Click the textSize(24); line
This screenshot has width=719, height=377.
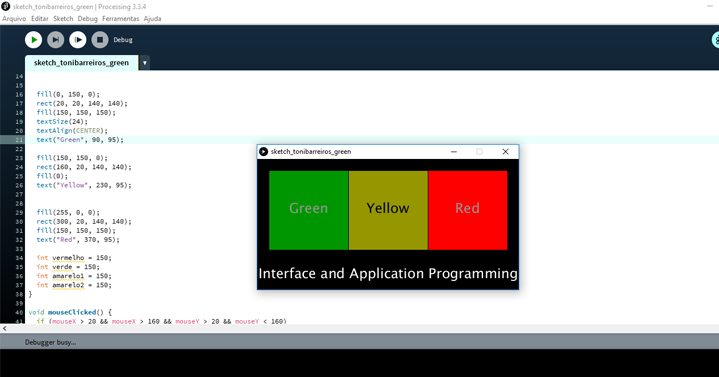[62, 122]
